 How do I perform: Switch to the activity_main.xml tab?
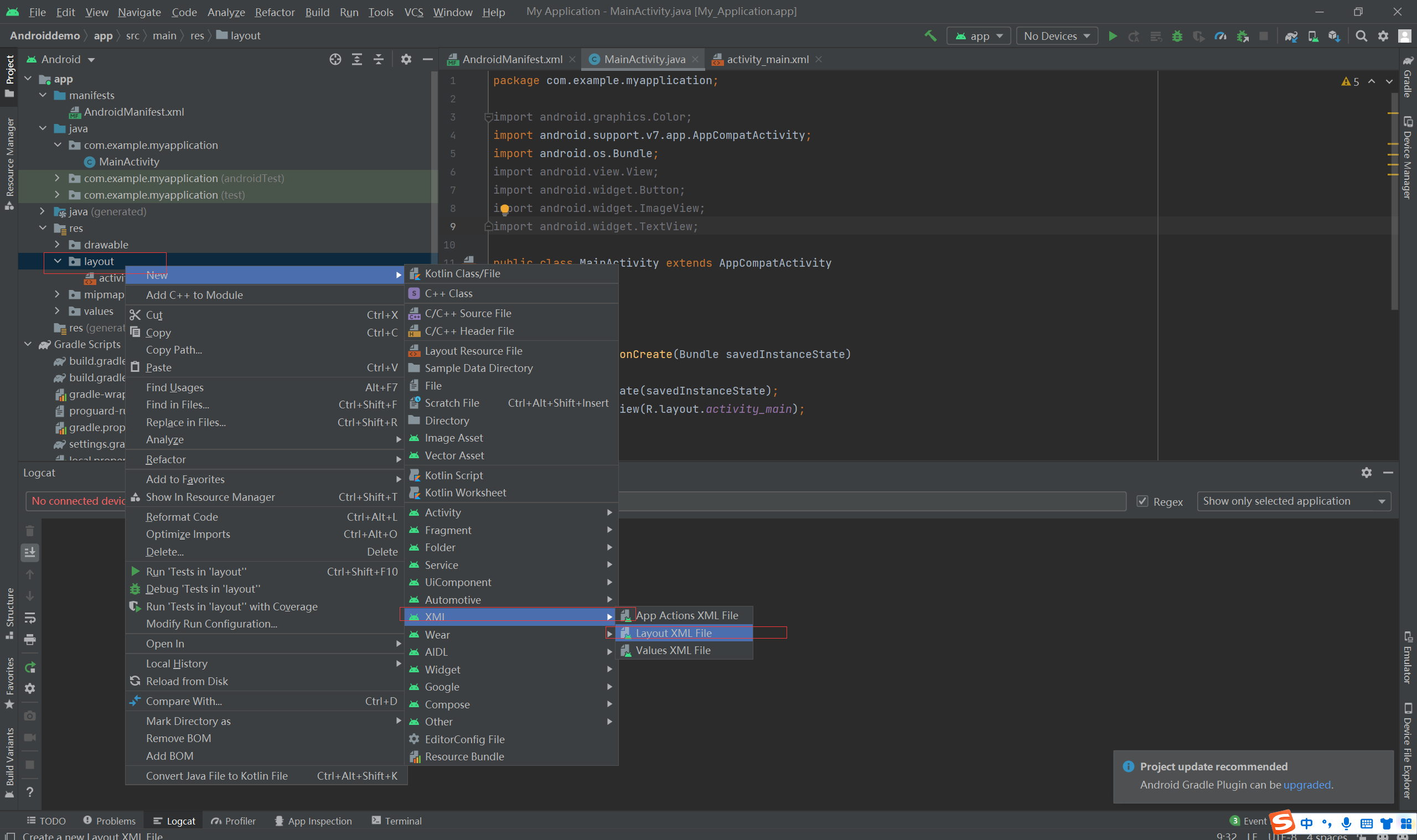pos(767,59)
